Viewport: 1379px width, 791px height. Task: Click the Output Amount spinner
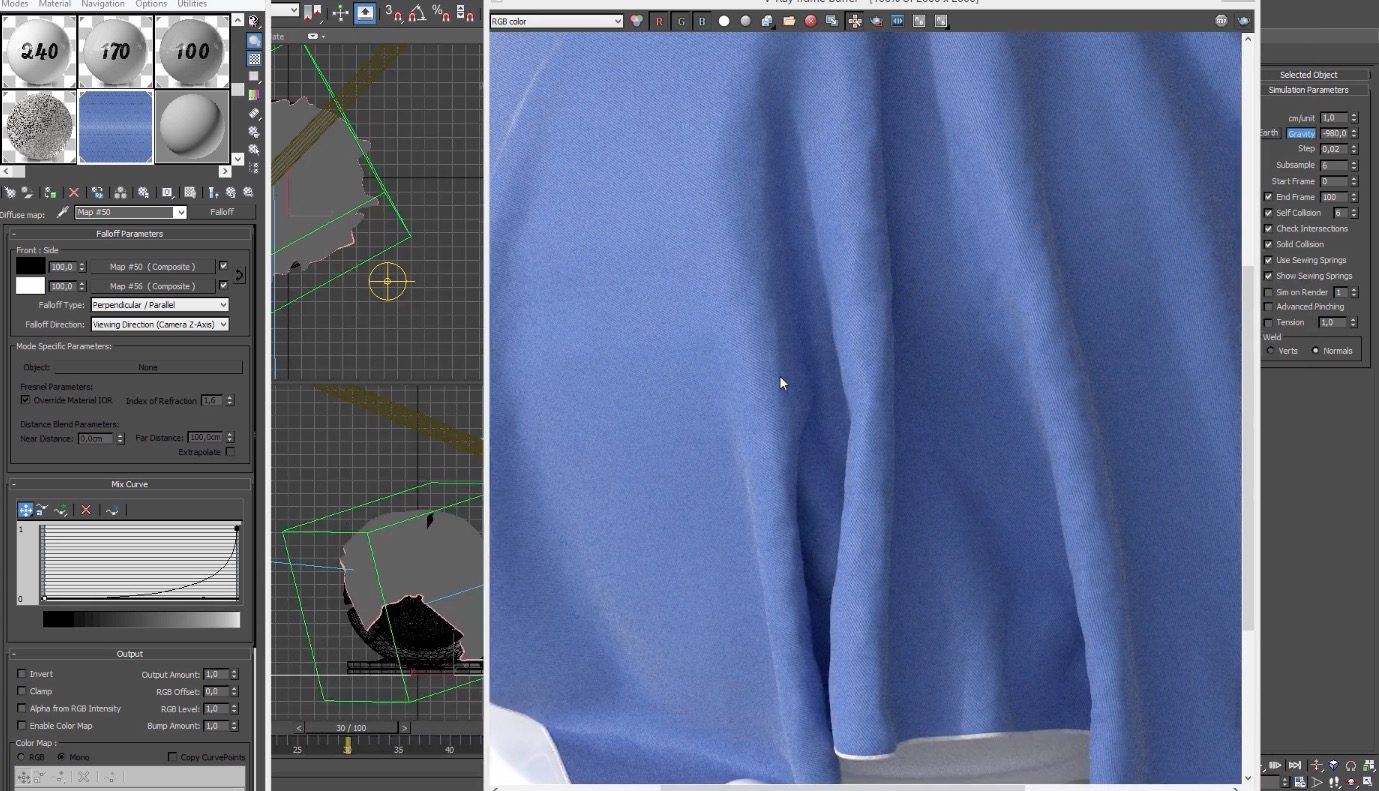tap(234, 675)
